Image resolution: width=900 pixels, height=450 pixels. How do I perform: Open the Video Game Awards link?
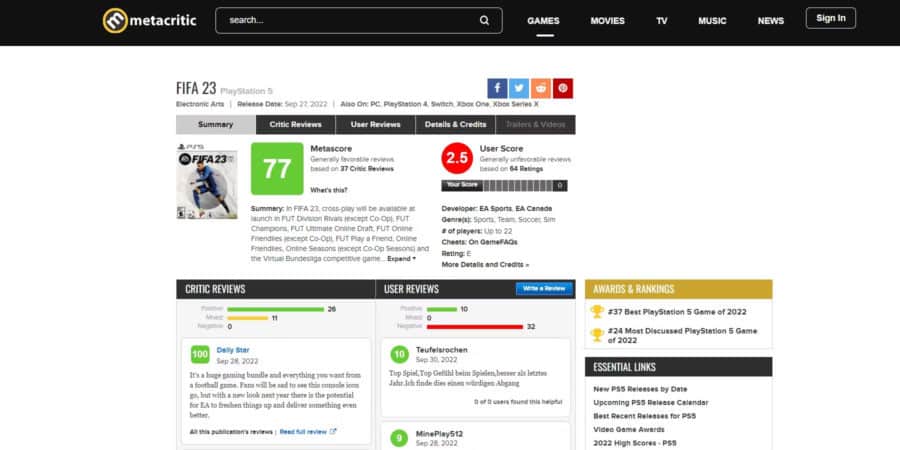(629, 430)
